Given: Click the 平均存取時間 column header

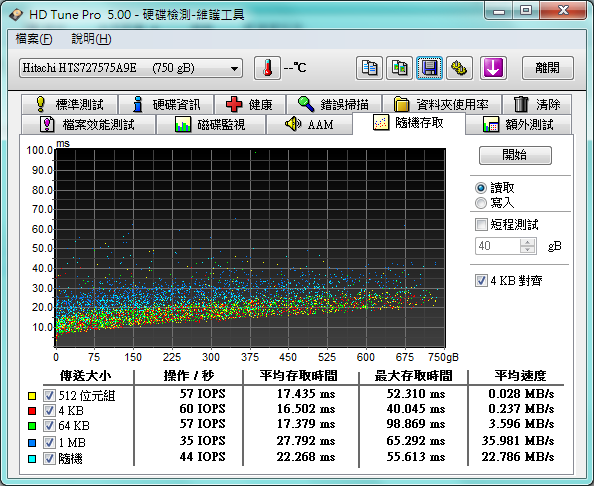Looking at the screenshot, I should coord(299,376).
